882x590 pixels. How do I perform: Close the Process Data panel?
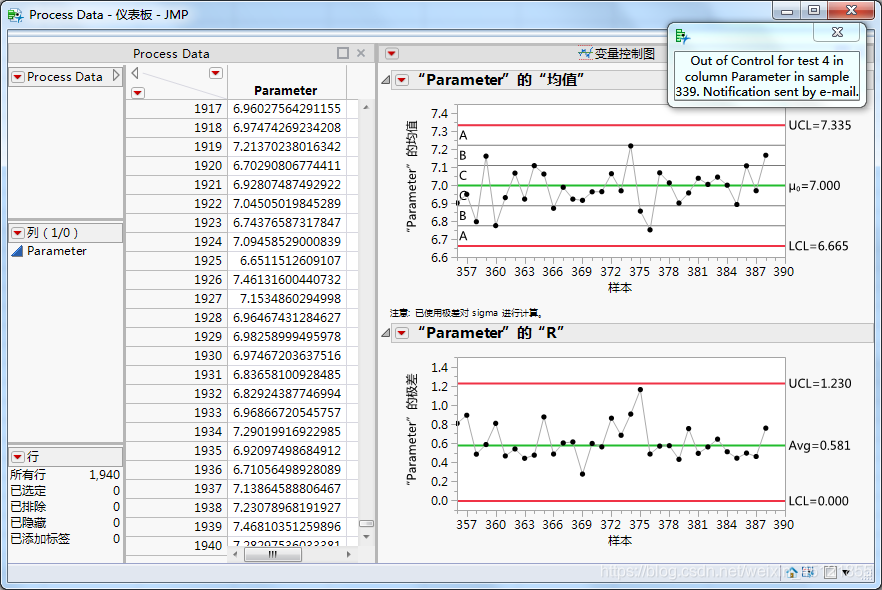361,53
